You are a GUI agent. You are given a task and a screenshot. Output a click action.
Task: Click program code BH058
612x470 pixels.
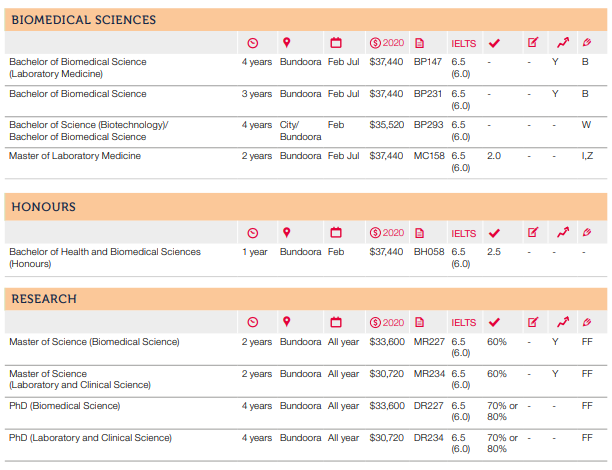pos(428,252)
